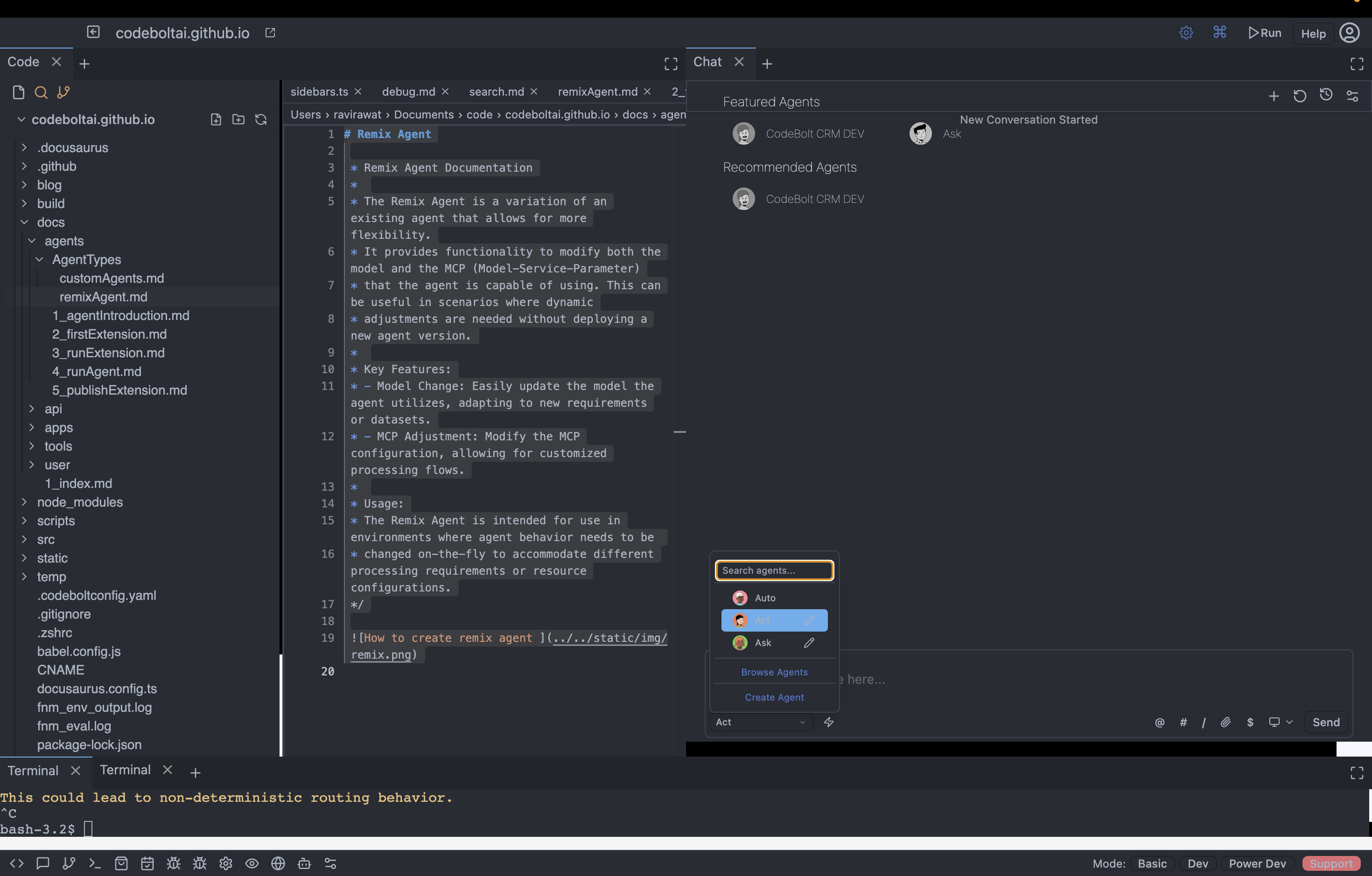The height and width of the screenshot is (876, 1372).
Task: Expand the .docusaurus folder
Action: coord(24,147)
